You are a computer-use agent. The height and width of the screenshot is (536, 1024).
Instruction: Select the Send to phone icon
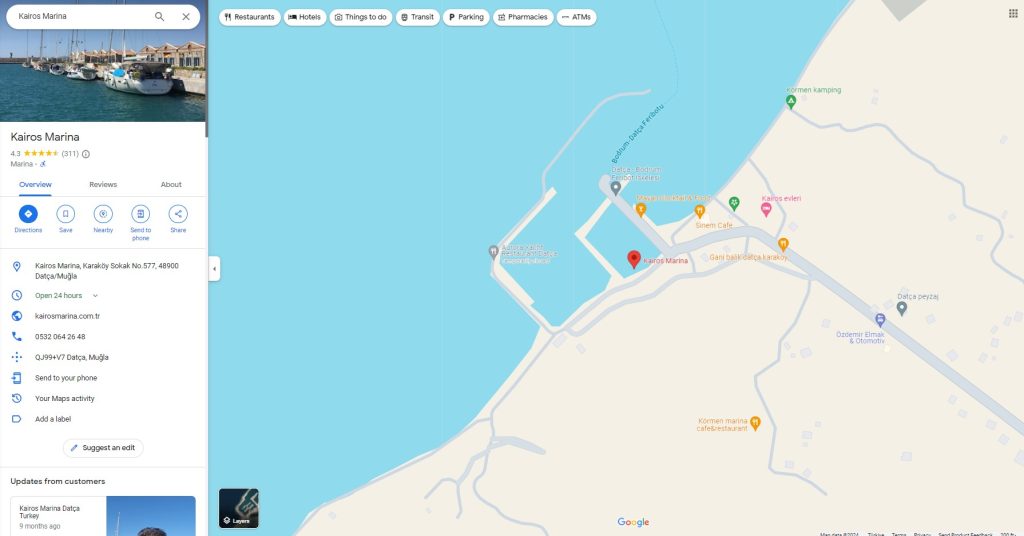[x=140, y=213]
